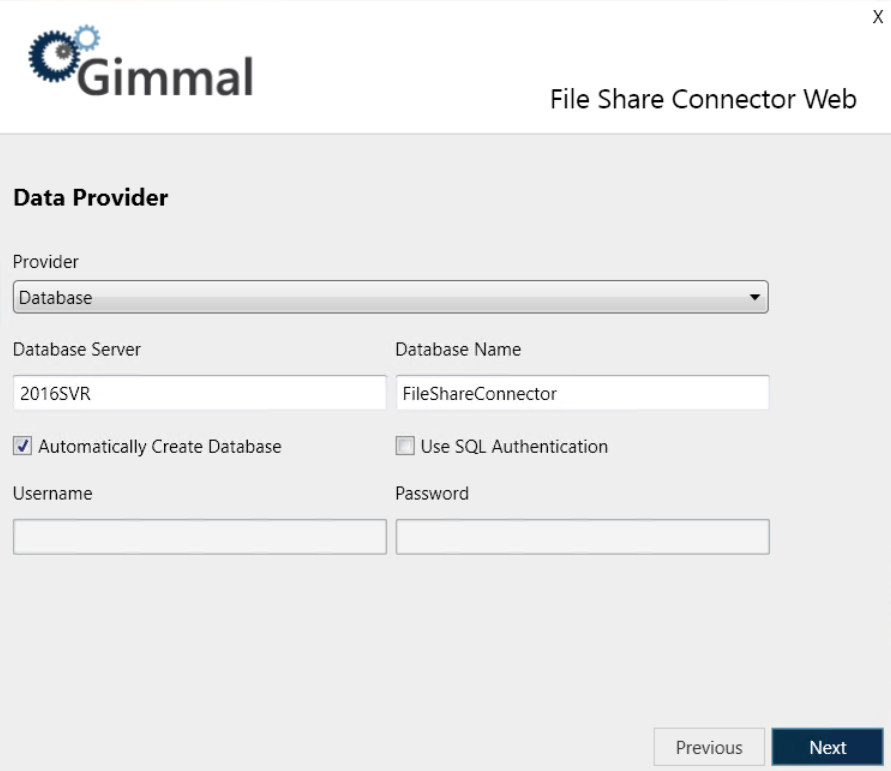Click the Data Provider heading

90,198
